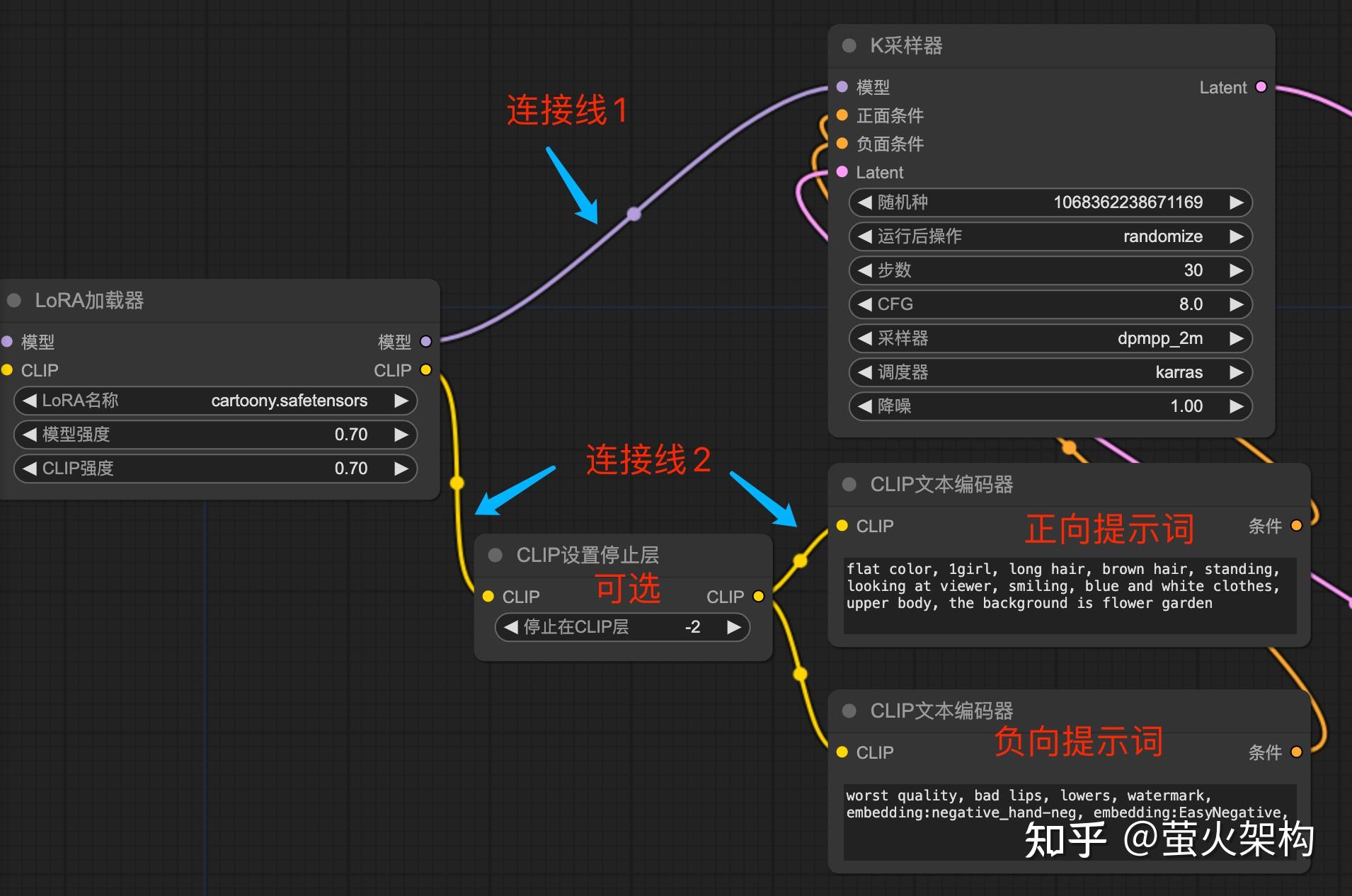Click the 正面条件 input port on K采样器
Image resolution: width=1352 pixels, height=896 pixels.
pyautogui.click(x=841, y=115)
